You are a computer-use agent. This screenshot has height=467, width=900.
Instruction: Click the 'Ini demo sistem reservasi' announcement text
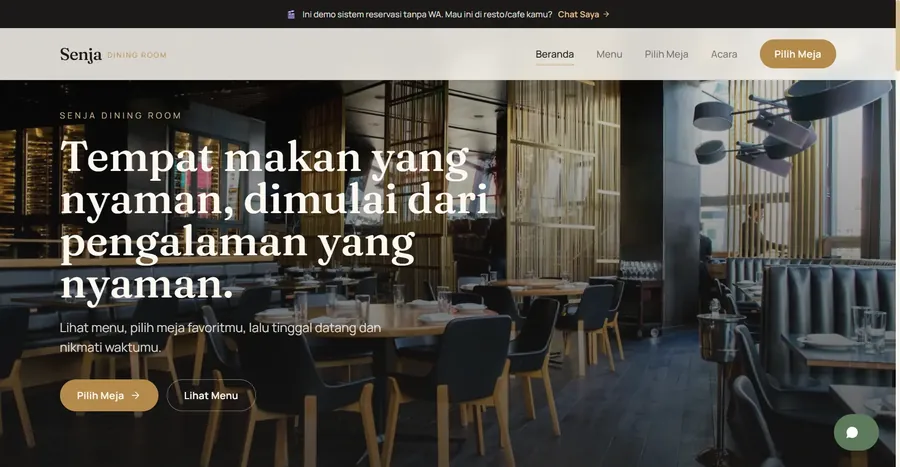[x=427, y=14]
